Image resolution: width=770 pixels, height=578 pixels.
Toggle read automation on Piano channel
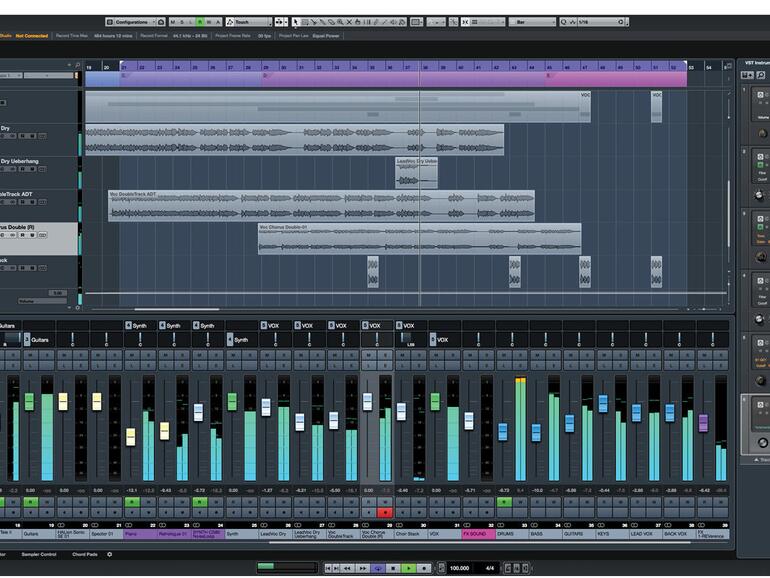[x=132, y=502]
